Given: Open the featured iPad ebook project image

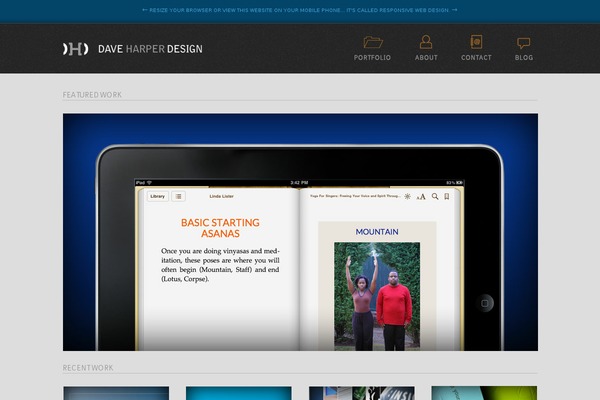Looking at the screenshot, I should pyautogui.click(x=300, y=232).
